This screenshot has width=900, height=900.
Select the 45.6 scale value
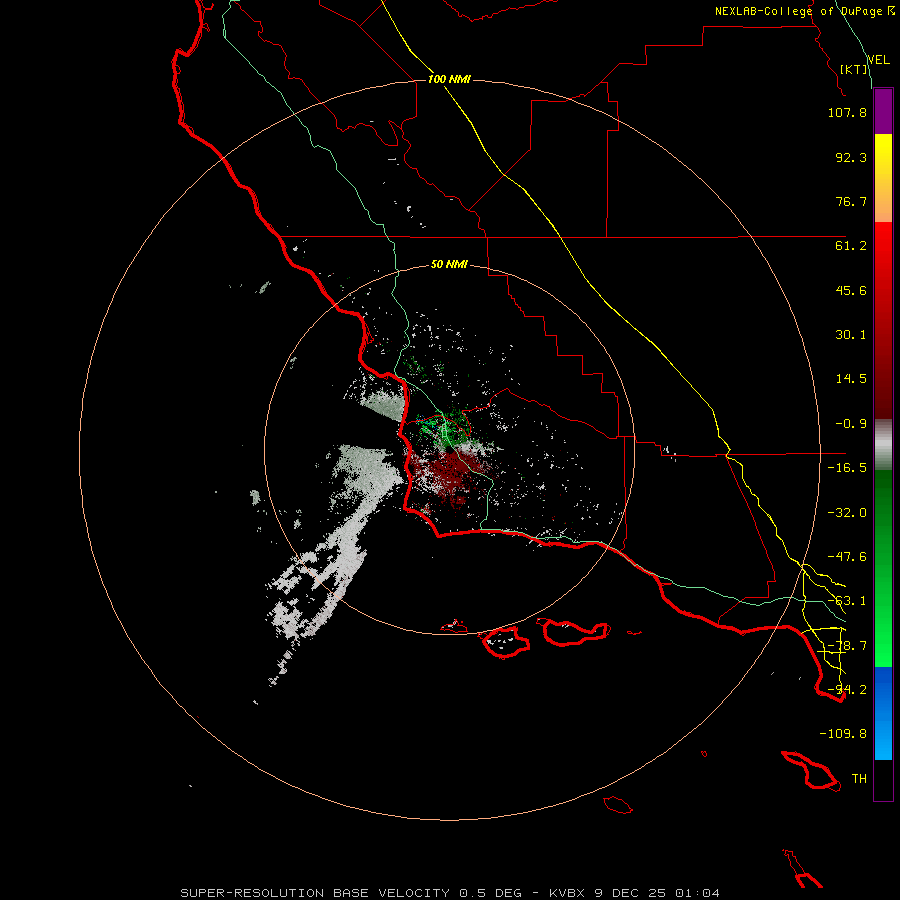pos(851,290)
